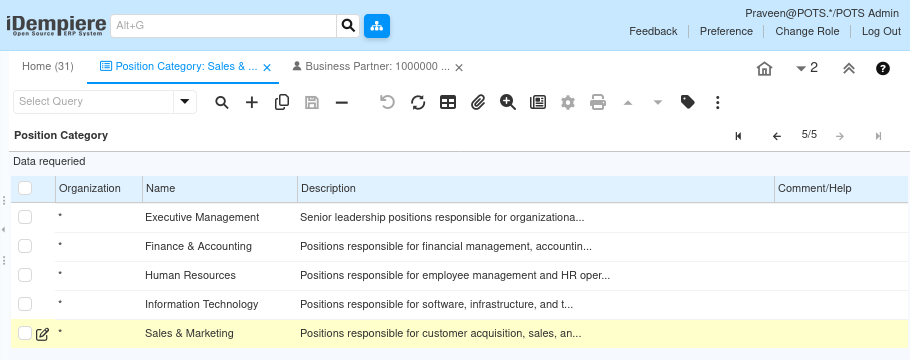Open the Select Query dropdown arrow
This screenshot has width=910, height=360.
(185, 102)
